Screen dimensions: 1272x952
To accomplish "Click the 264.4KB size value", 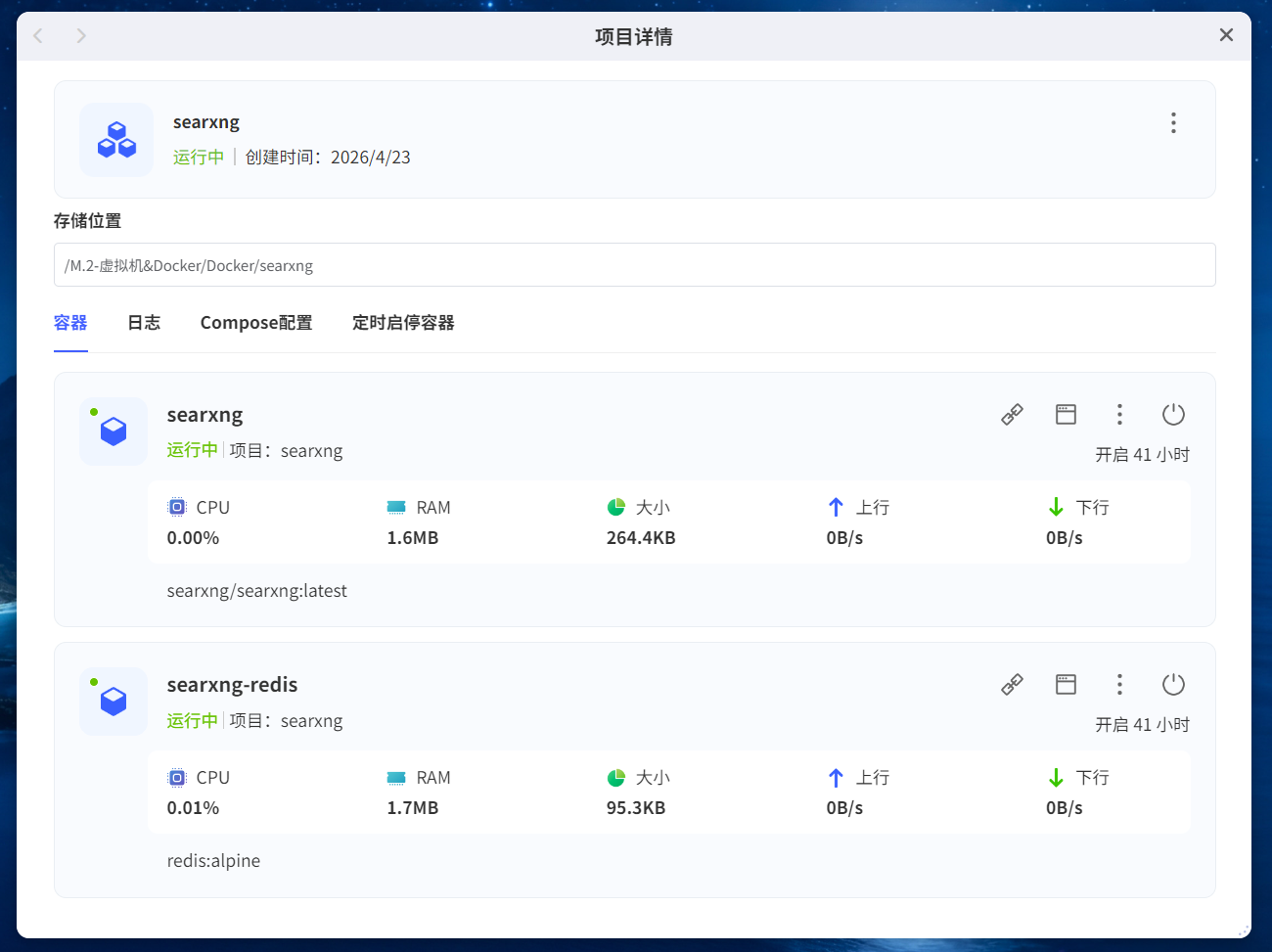I will point(641,538).
